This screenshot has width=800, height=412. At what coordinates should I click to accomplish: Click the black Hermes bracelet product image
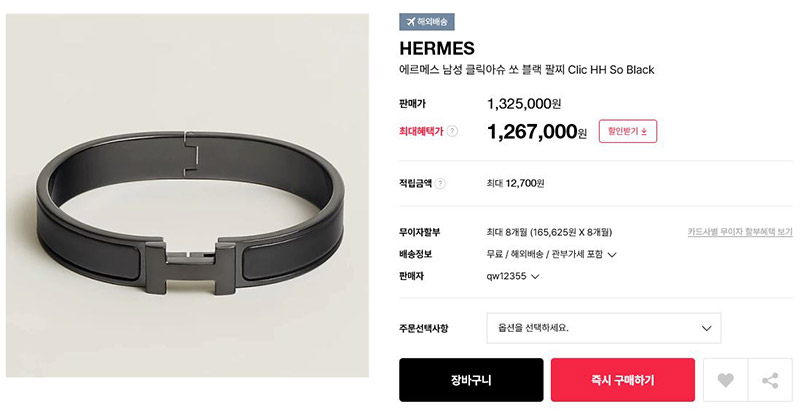pos(187,195)
